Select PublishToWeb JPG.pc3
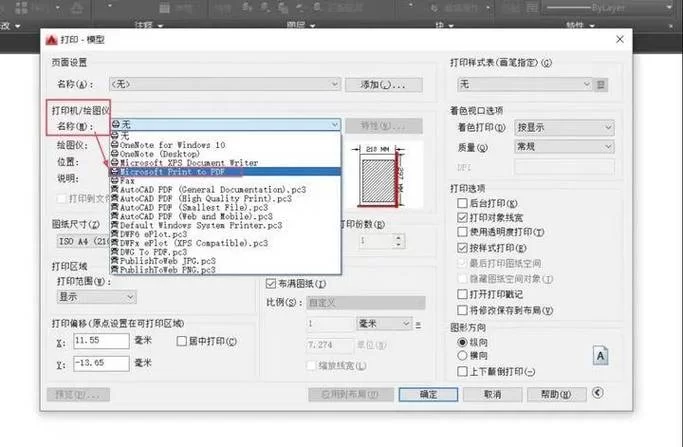683x447 pixels. 225,261
